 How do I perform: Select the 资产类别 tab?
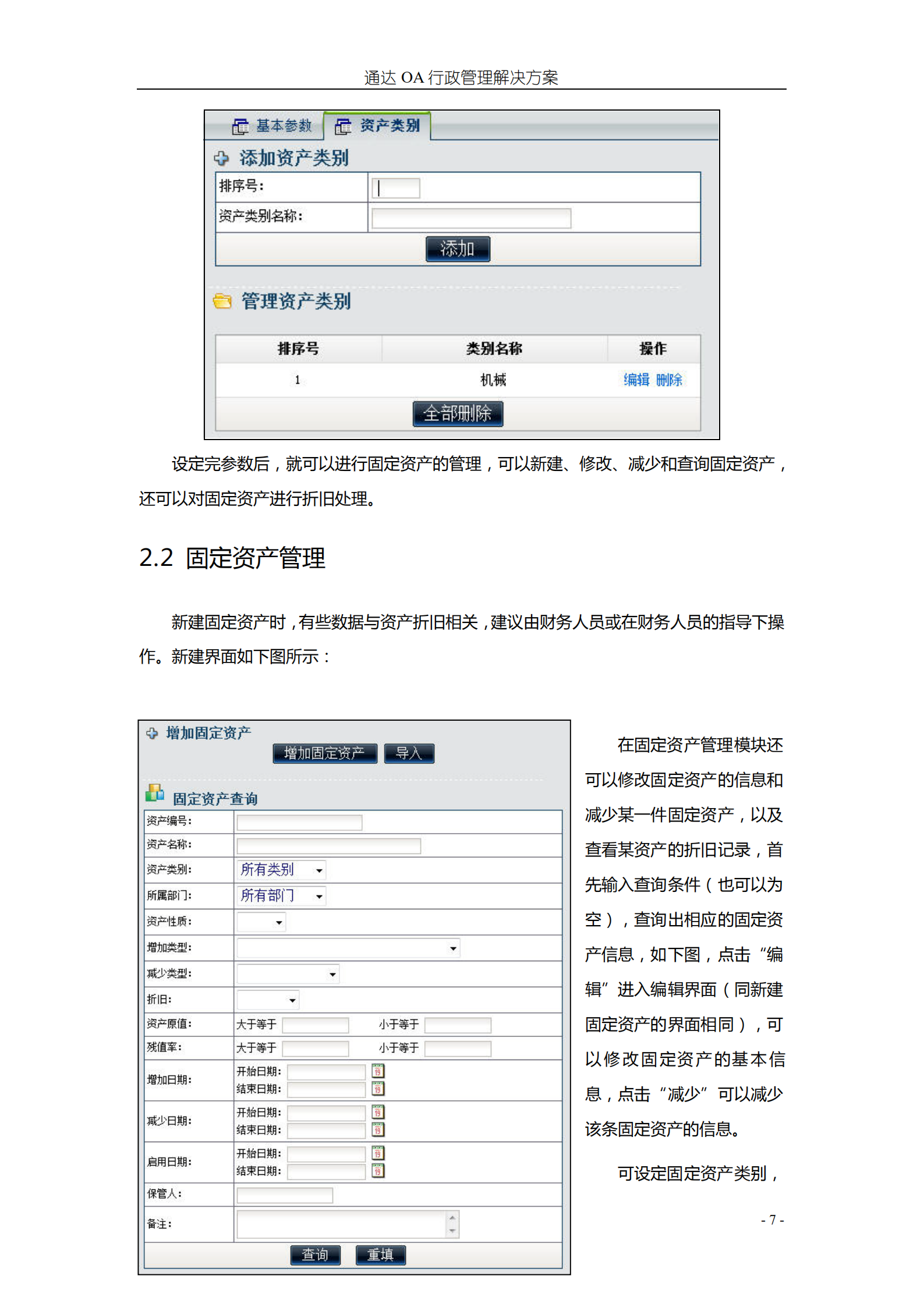click(x=377, y=126)
